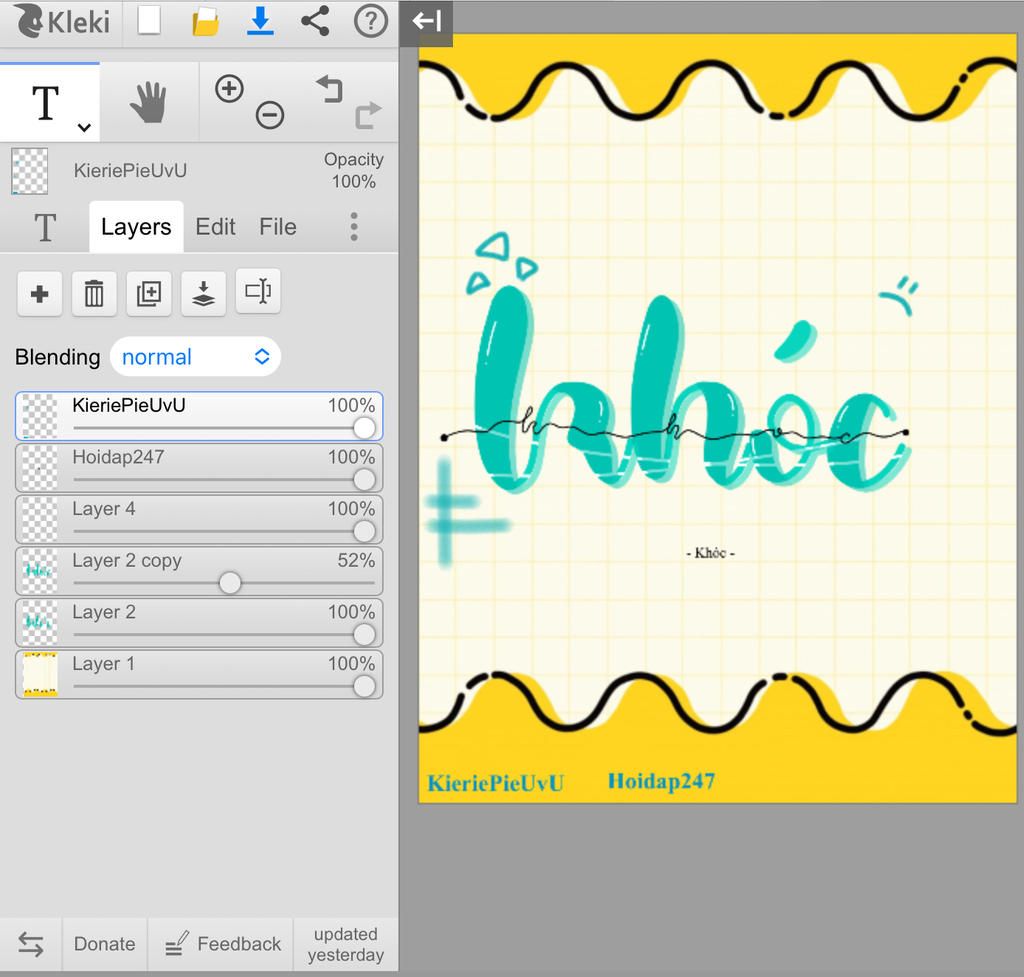Rename the selected layer
The image size is (1024, 977).
click(x=258, y=291)
